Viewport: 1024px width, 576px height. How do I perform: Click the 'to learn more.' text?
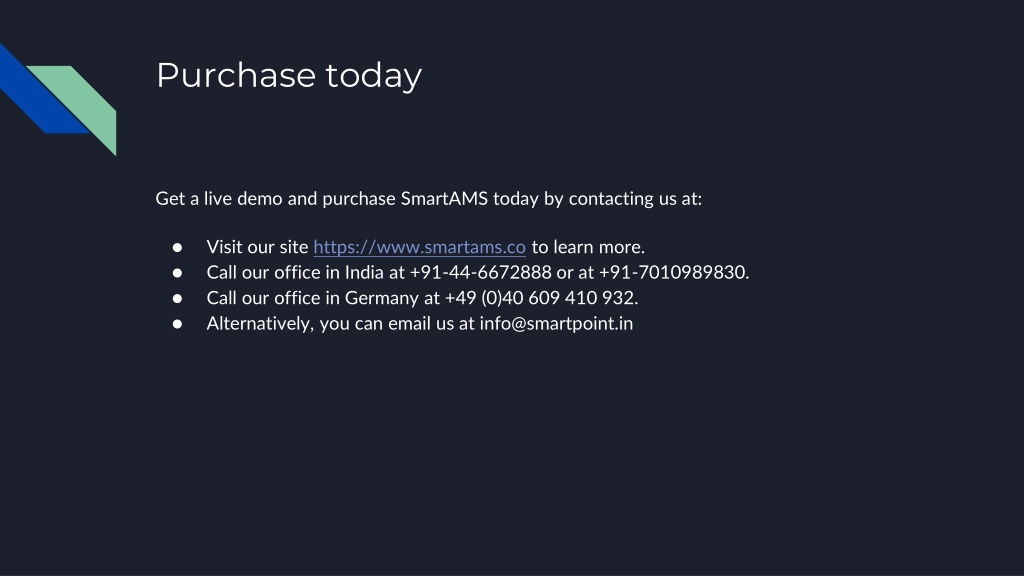pos(588,247)
